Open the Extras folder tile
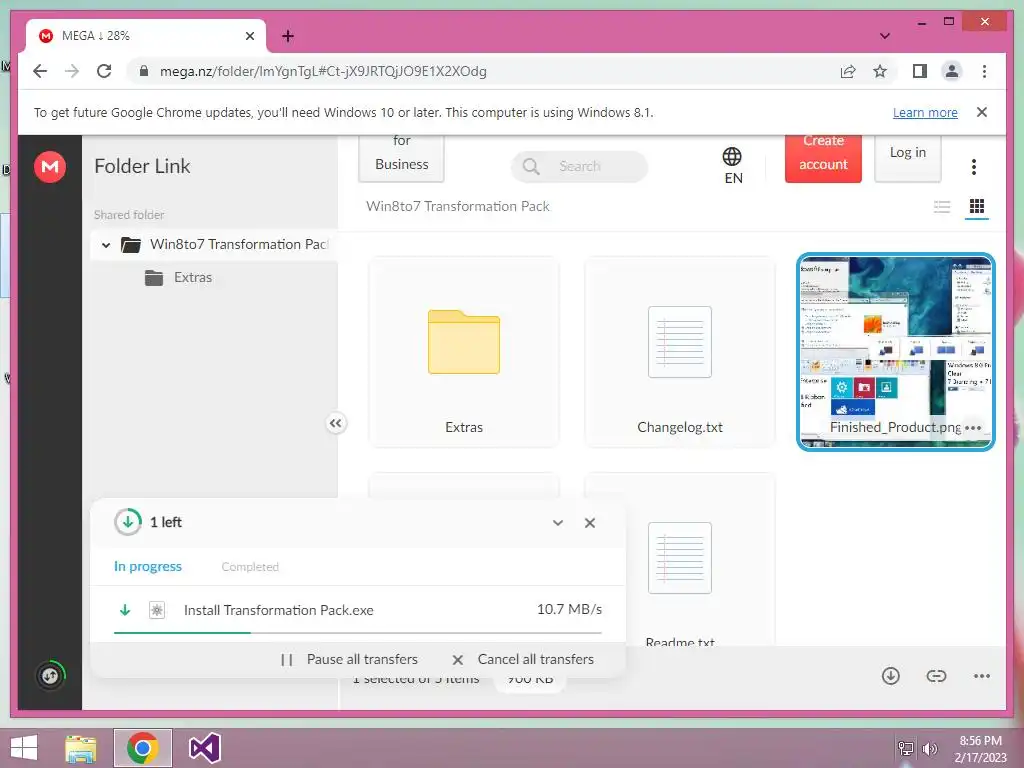The image size is (1024, 768). (x=464, y=353)
